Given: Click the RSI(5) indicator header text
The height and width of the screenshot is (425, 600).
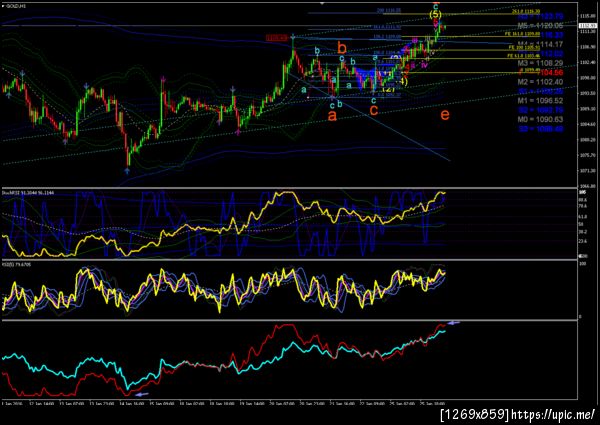Looking at the screenshot, I should point(16,264).
